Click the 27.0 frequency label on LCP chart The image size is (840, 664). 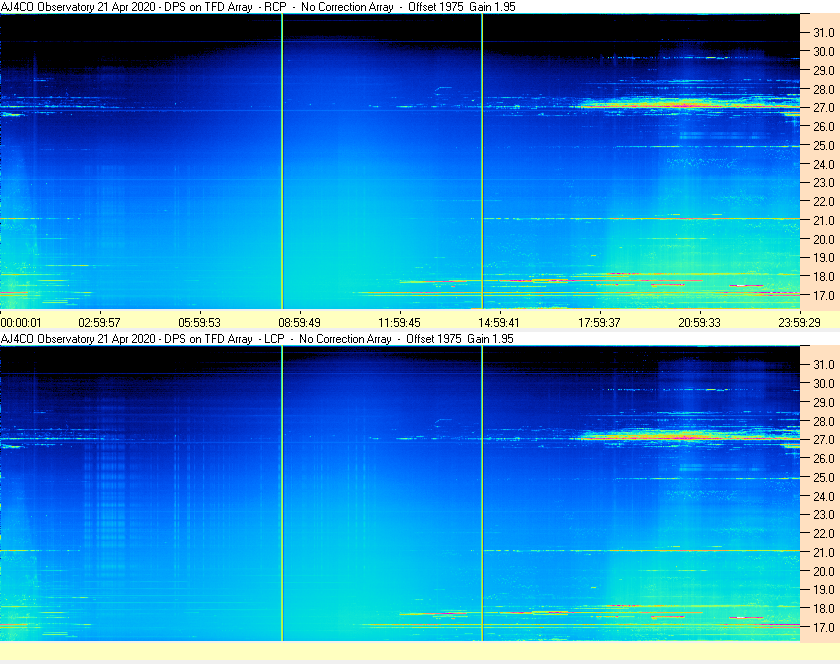tap(824, 439)
